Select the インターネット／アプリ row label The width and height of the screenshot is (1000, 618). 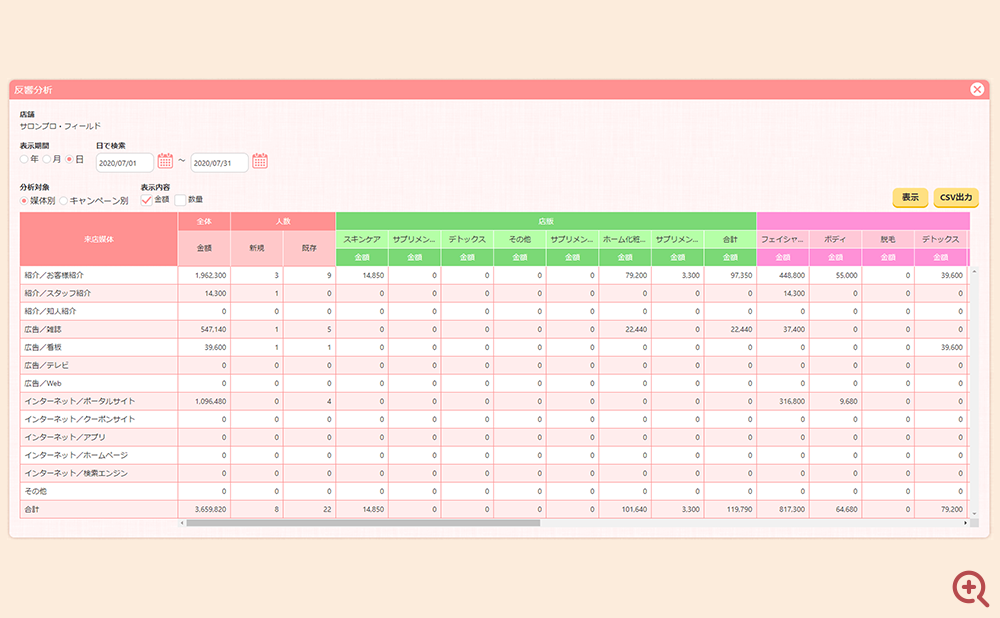pyautogui.click(x=65, y=438)
